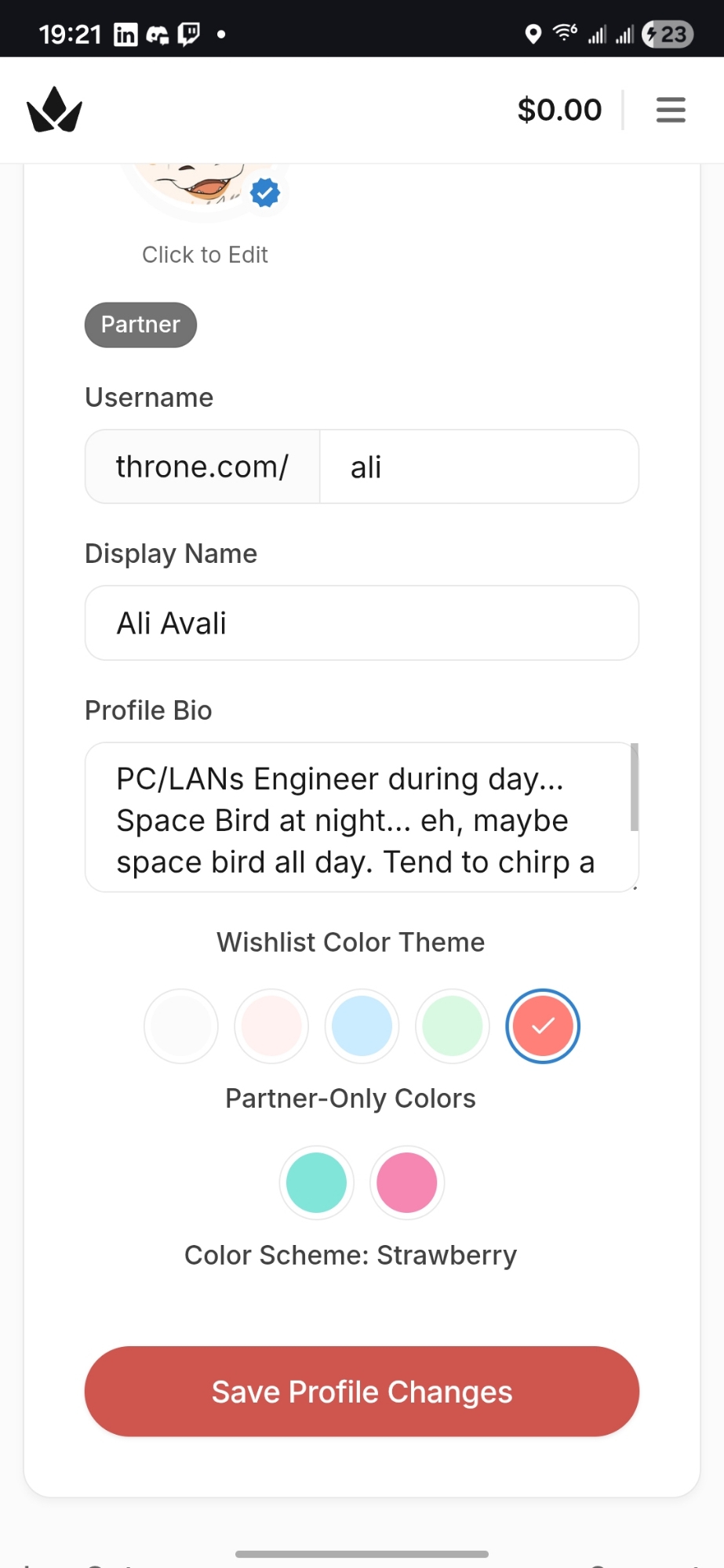Tap the blue verified badge icon
Viewport: 724px width, 1568px height.
tap(265, 192)
